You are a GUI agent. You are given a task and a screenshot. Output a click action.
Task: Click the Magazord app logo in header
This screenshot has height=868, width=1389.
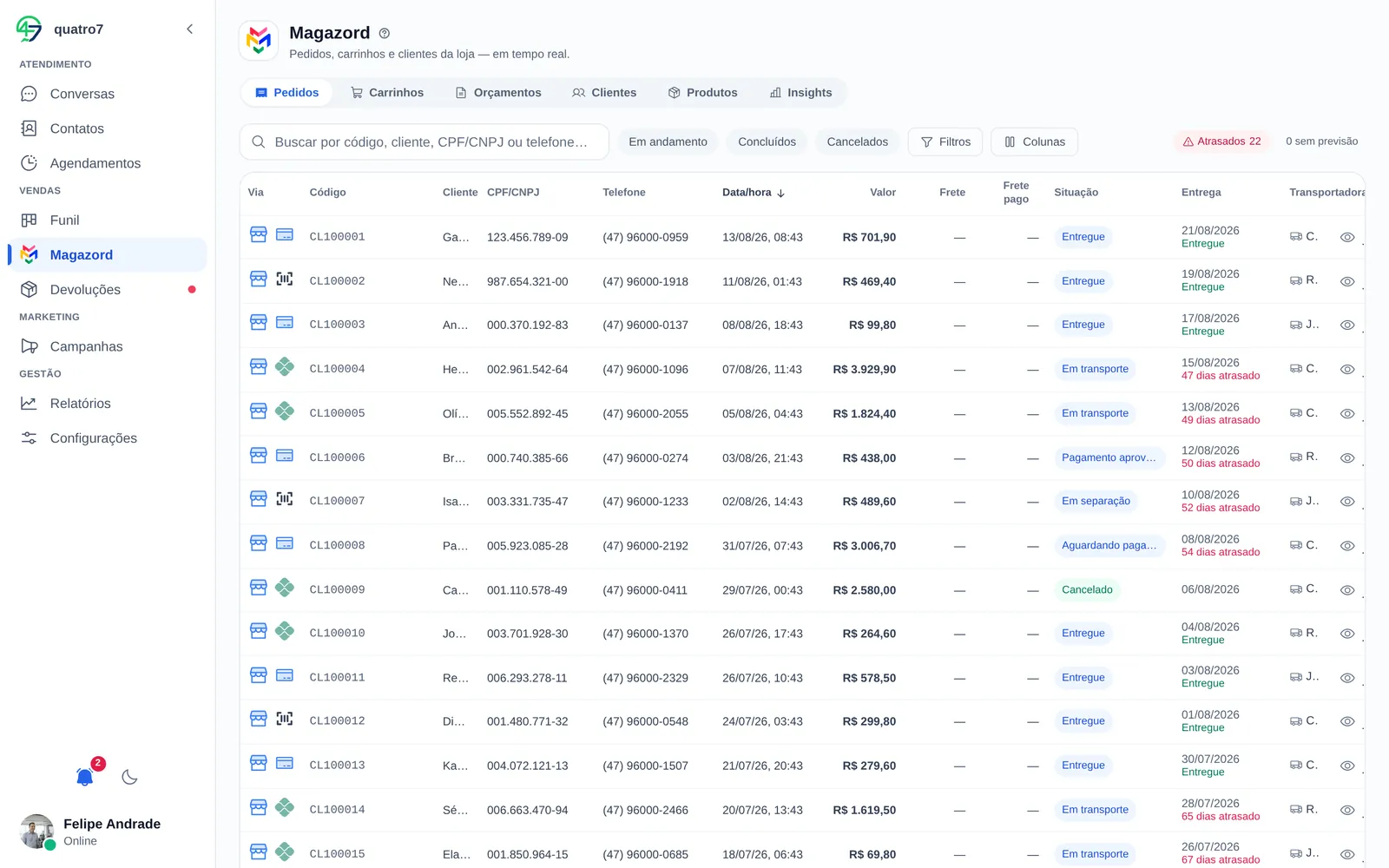click(259, 40)
